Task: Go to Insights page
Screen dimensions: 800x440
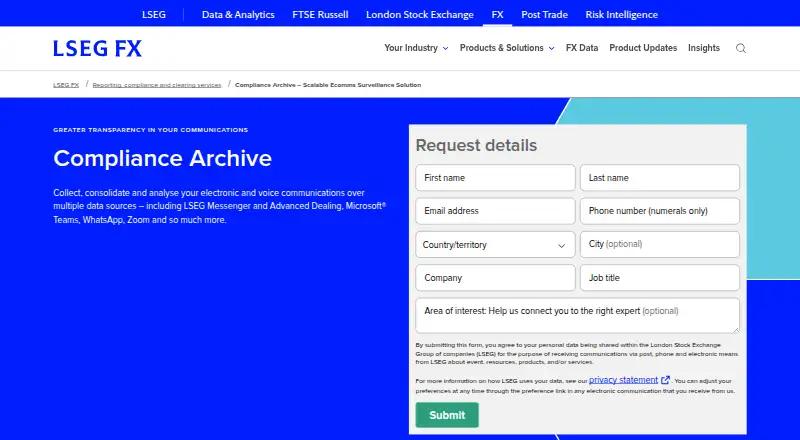Action: [704, 48]
